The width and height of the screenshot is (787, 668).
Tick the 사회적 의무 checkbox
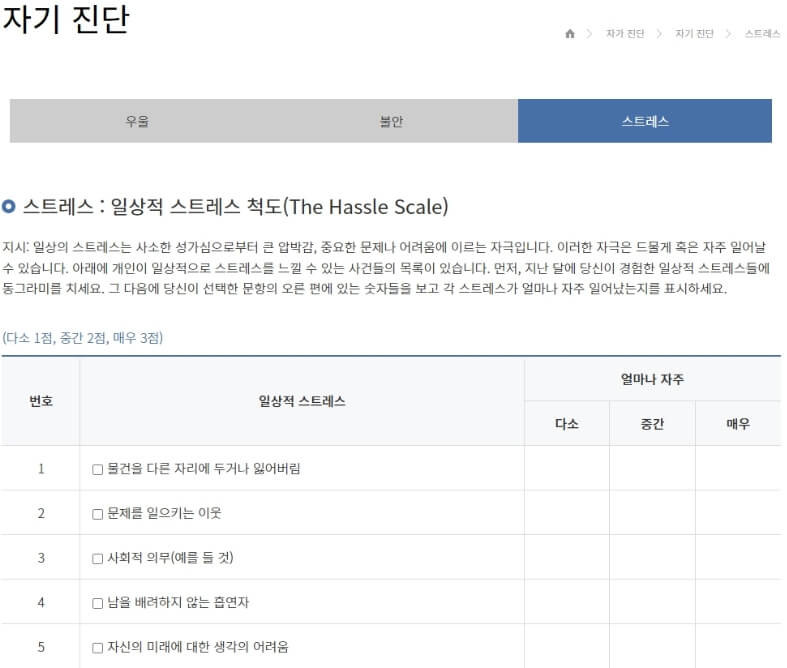click(x=97, y=559)
